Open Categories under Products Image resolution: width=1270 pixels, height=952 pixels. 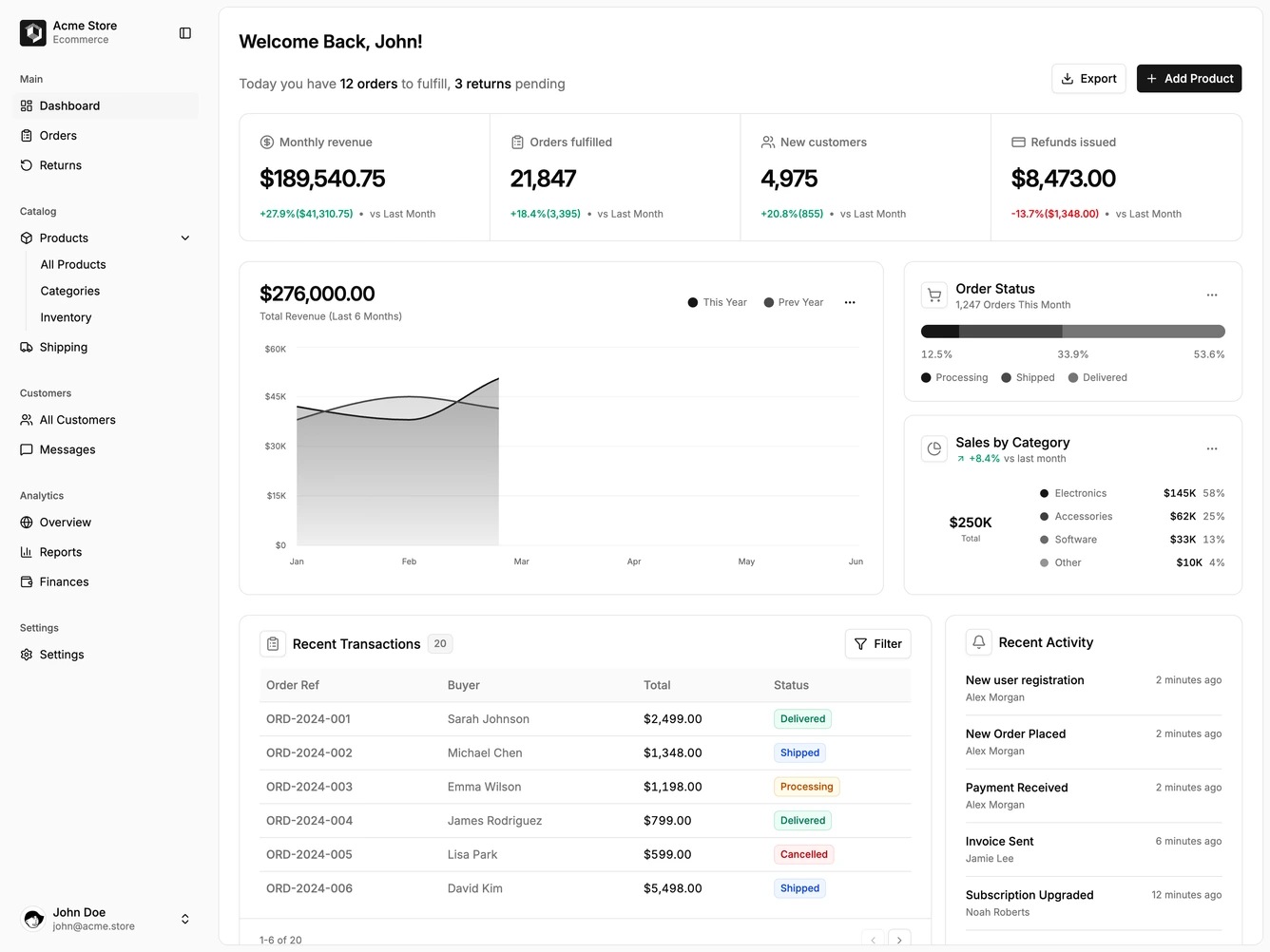(70, 292)
